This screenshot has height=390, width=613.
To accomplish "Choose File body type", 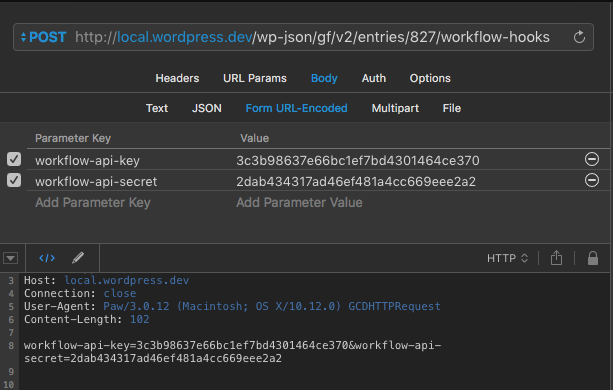I will pos(452,108).
